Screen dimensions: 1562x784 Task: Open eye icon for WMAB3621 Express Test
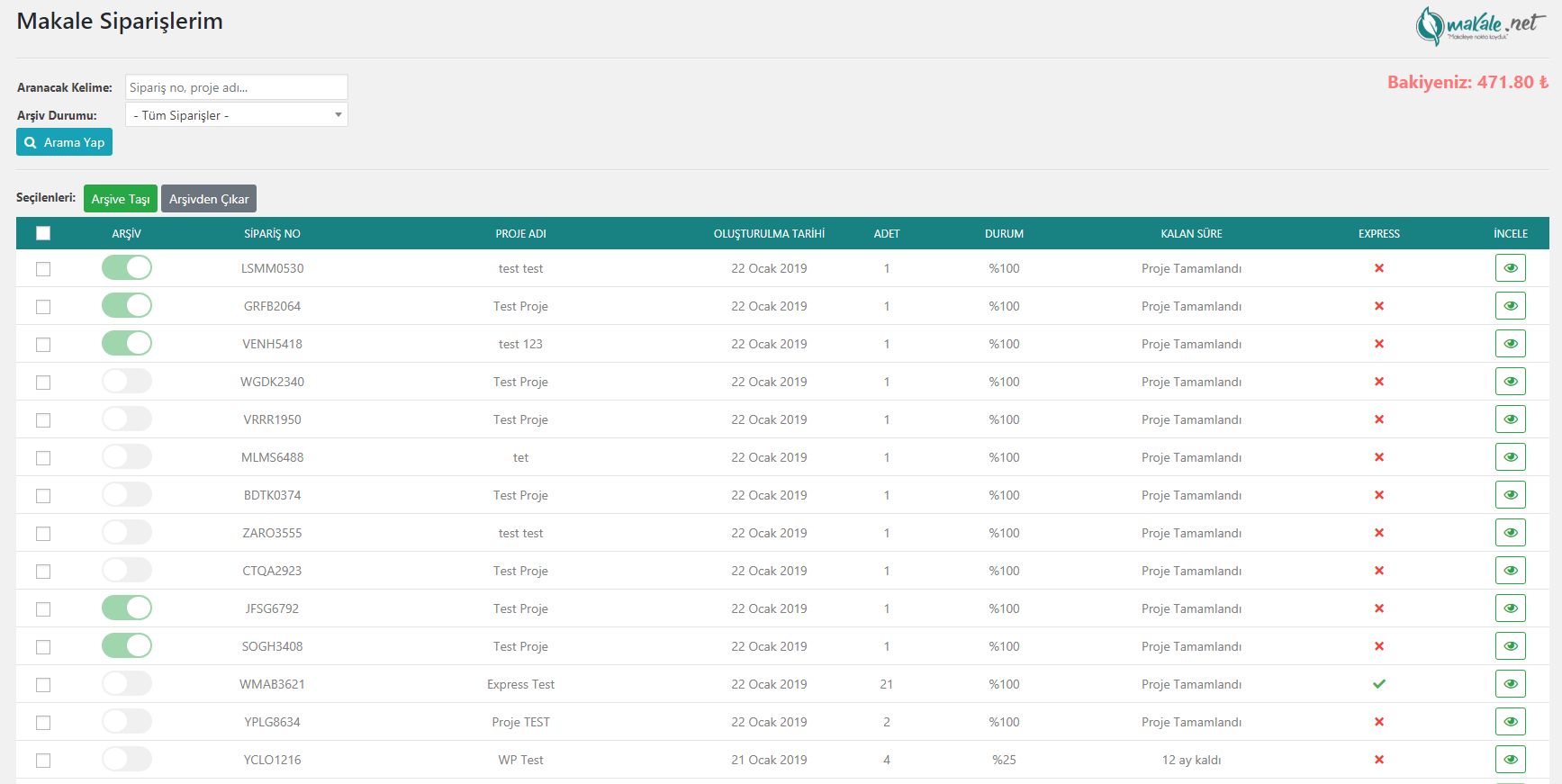tap(1510, 684)
